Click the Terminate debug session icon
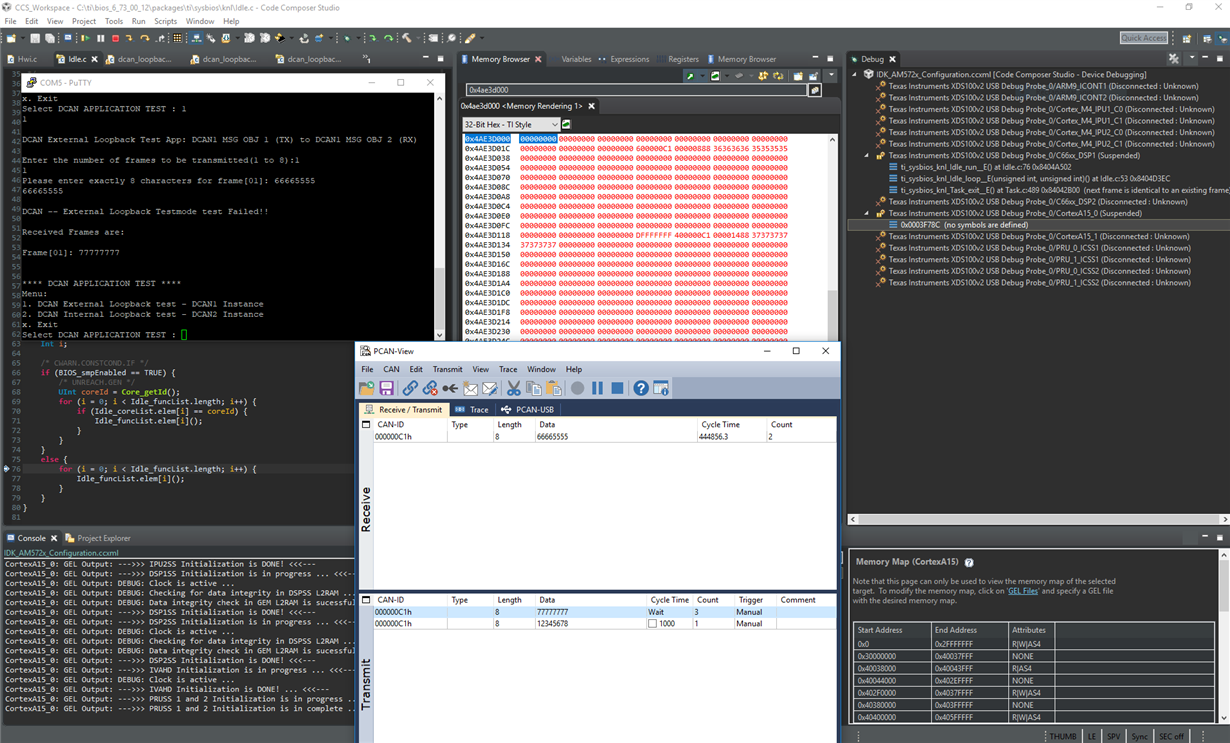Screen dimensions: 1230x743 coord(115,38)
